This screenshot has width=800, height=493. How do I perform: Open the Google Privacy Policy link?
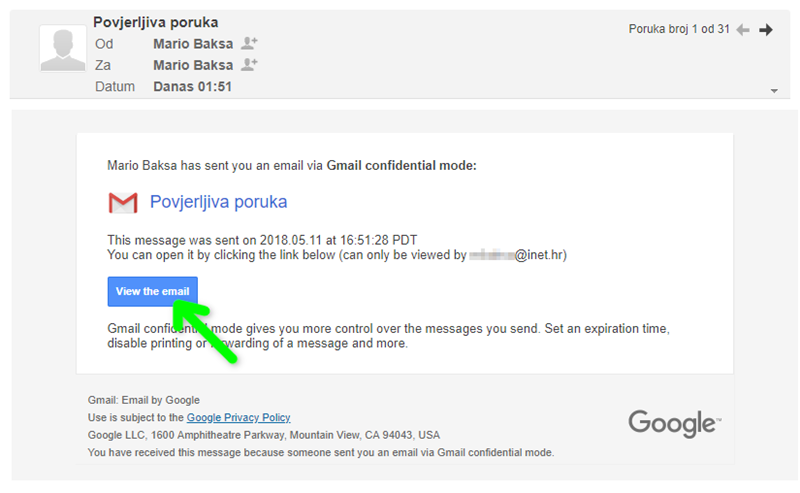click(238, 418)
